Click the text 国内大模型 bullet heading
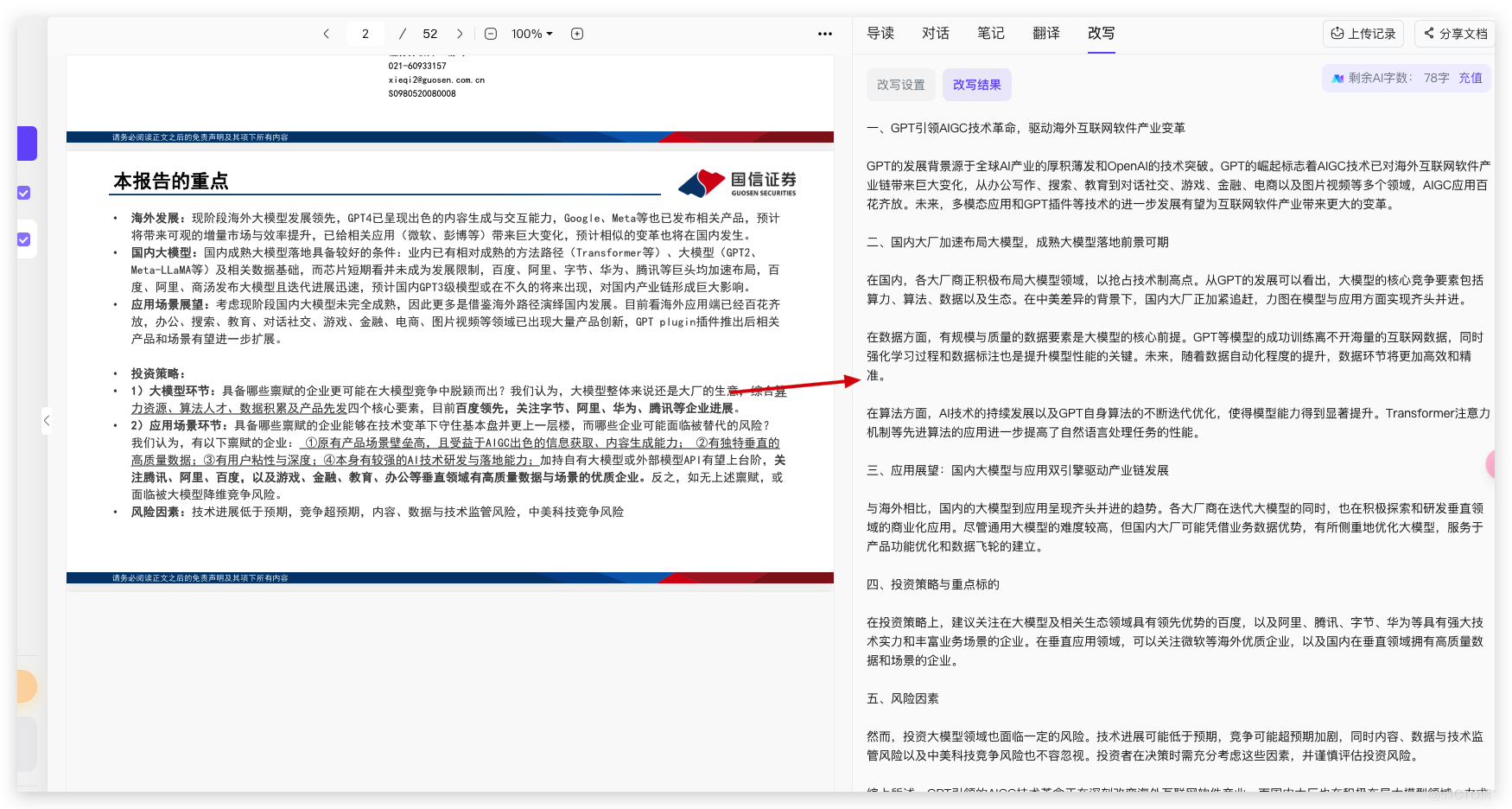This screenshot has width=1512, height=809. (161, 252)
